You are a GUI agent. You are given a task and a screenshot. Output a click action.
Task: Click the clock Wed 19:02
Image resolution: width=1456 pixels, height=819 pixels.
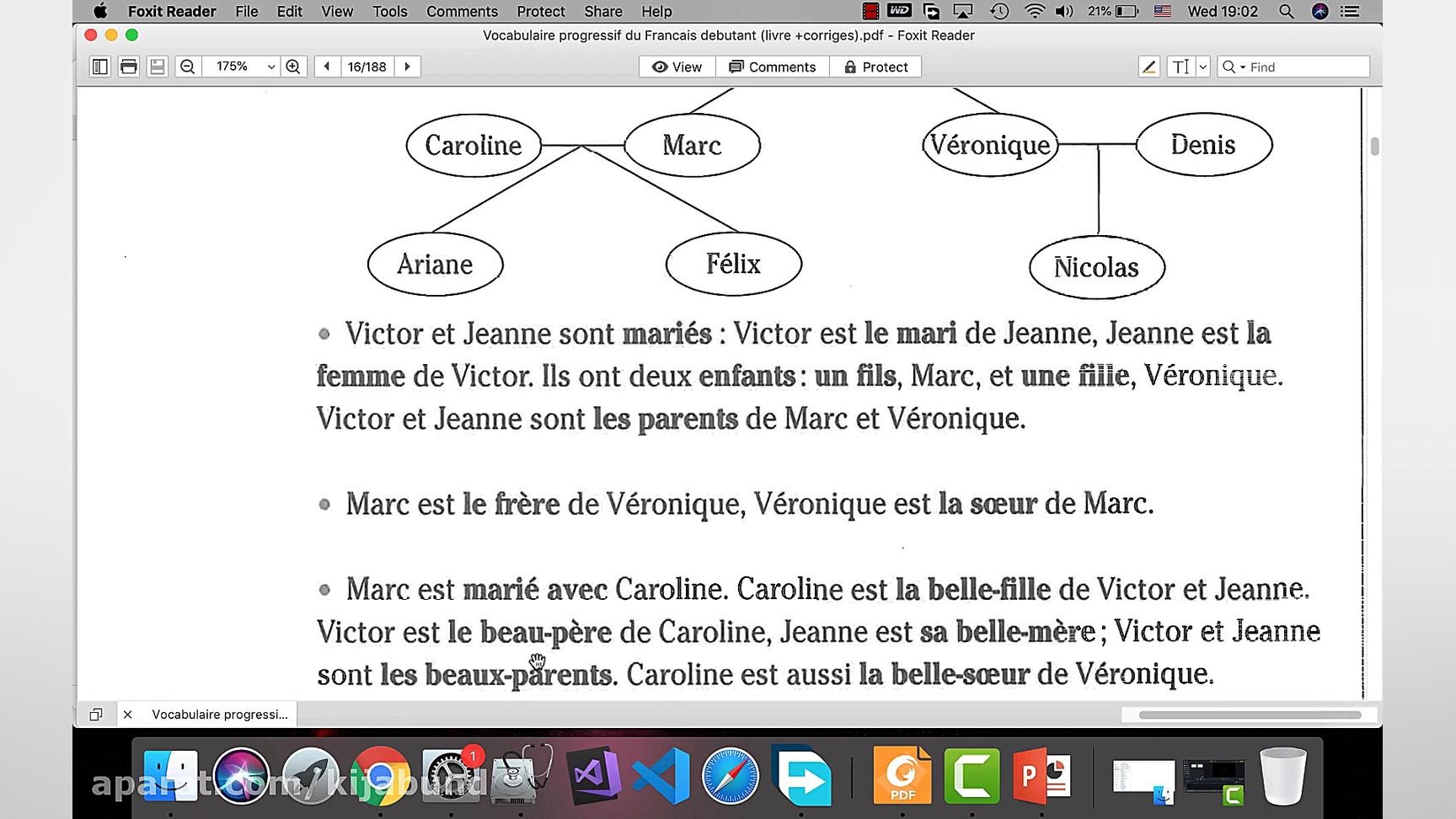pyautogui.click(x=1223, y=11)
